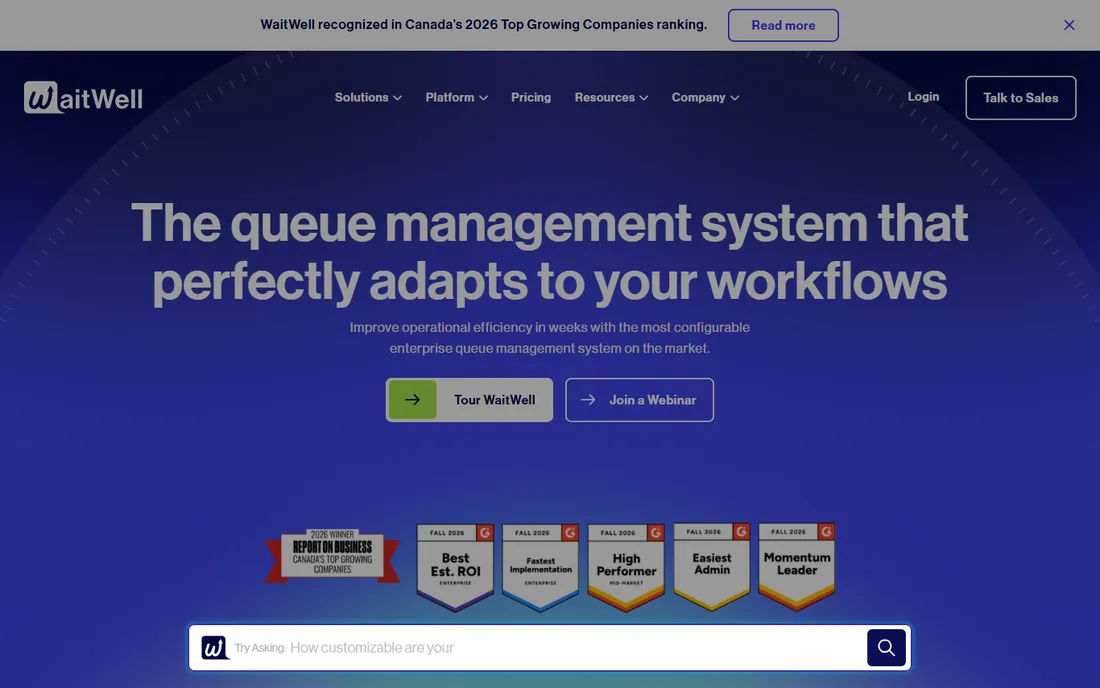Image resolution: width=1100 pixels, height=688 pixels.
Task: Click the Tour WaitWell button label
Action: [495, 400]
